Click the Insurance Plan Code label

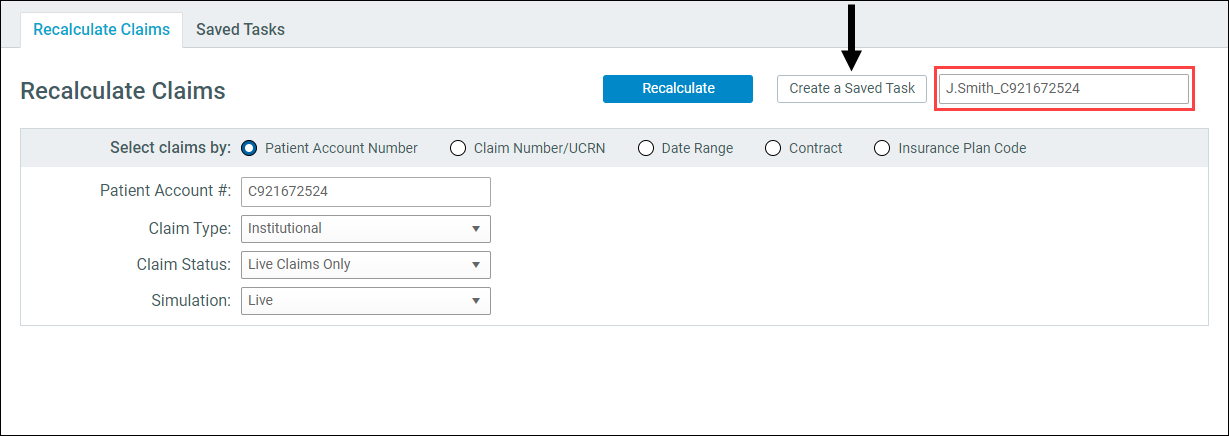click(962, 148)
